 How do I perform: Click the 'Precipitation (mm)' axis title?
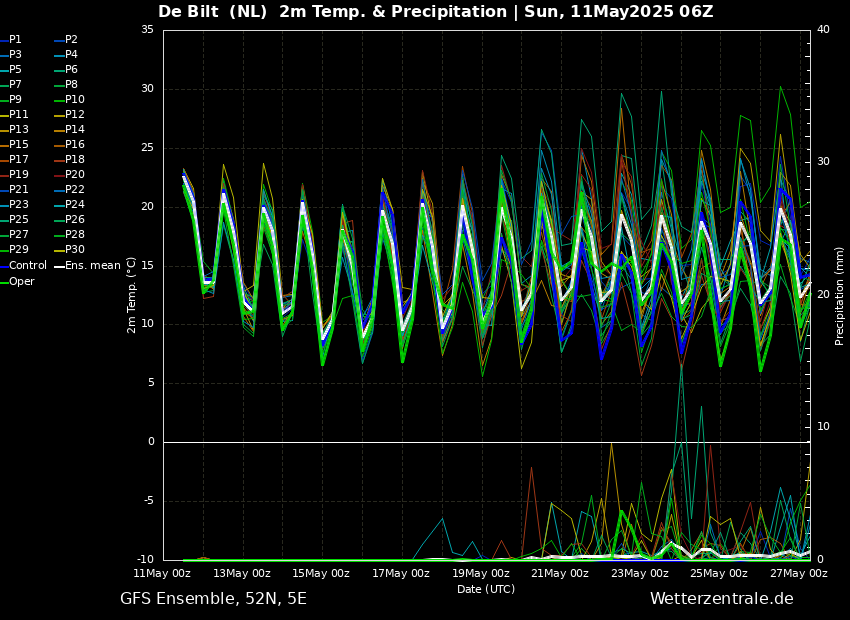pyautogui.click(x=839, y=295)
